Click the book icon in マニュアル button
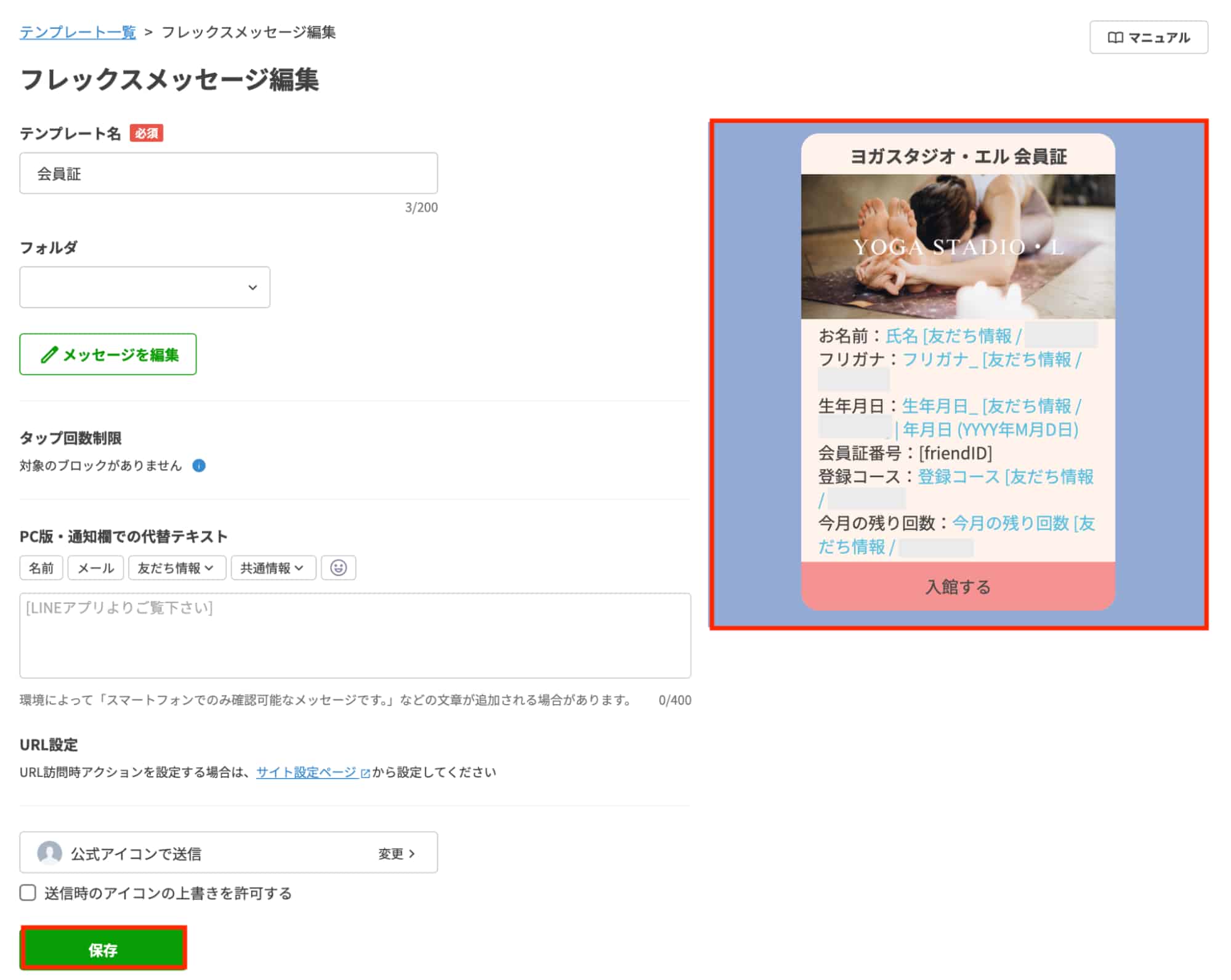This screenshot has height=980, width=1231. point(1115,38)
